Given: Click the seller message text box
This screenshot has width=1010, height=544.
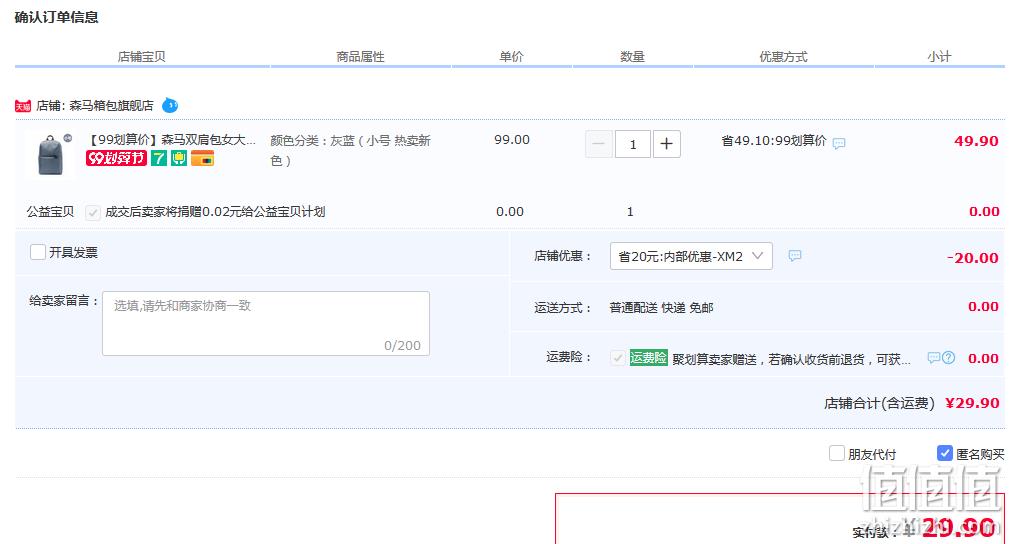Looking at the screenshot, I should 266,323.
